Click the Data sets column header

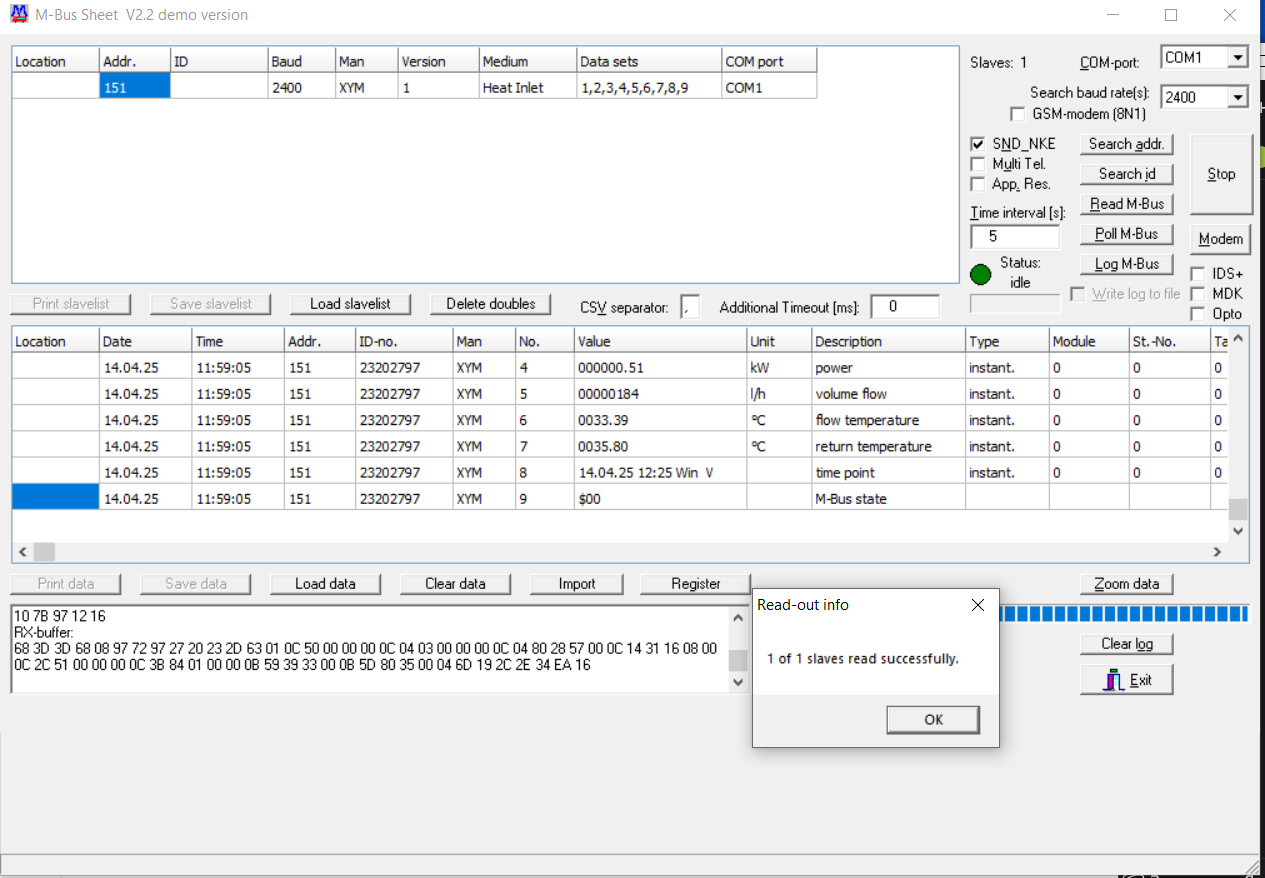click(x=649, y=61)
